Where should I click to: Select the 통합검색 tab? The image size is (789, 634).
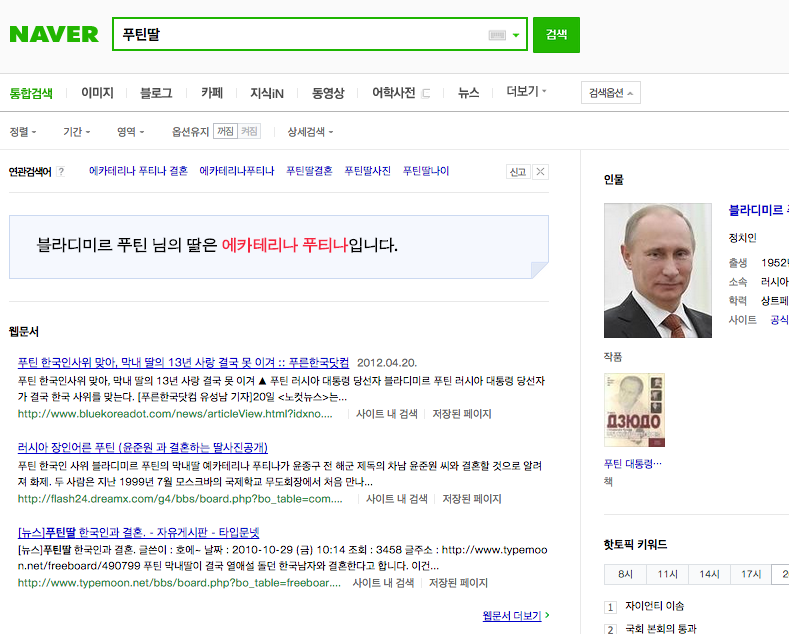(31, 93)
